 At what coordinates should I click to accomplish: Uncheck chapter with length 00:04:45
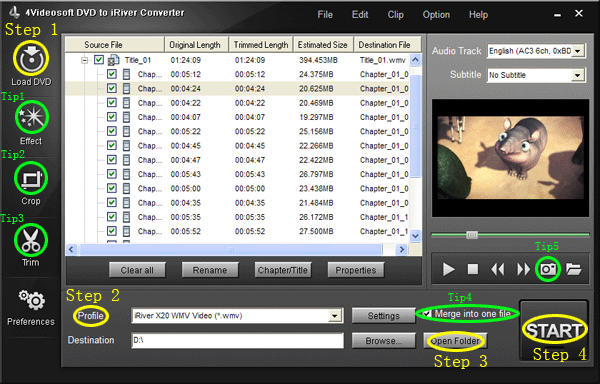click(112, 145)
